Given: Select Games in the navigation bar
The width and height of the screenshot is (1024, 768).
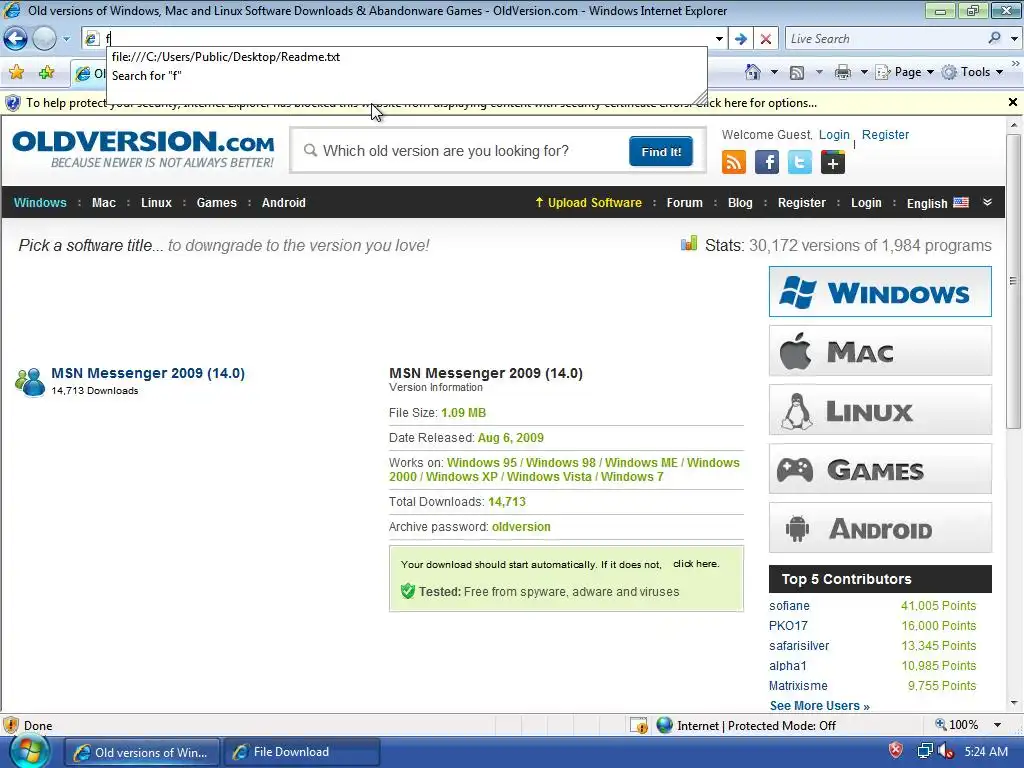Looking at the screenshot, I should [x=216, y=202].
